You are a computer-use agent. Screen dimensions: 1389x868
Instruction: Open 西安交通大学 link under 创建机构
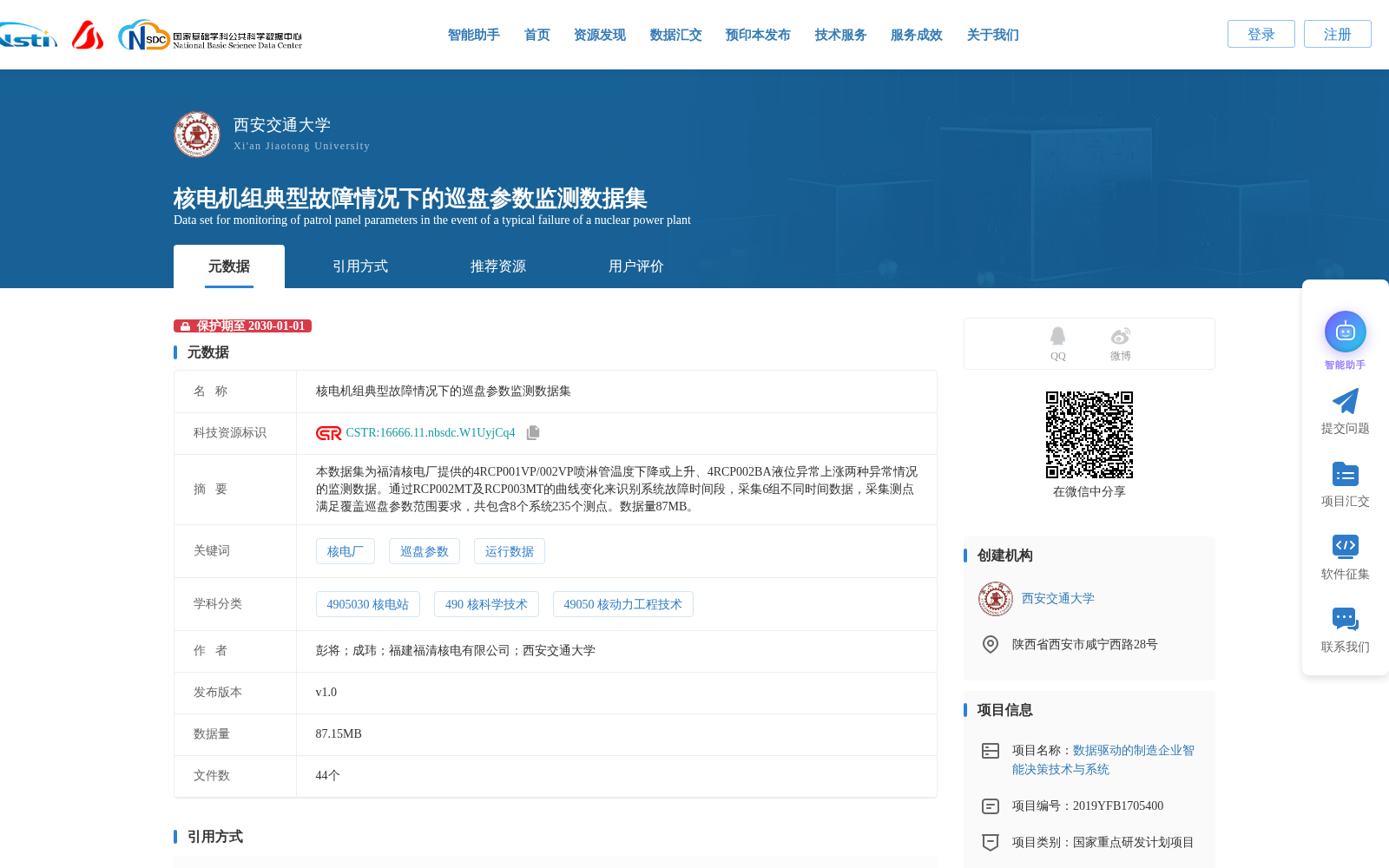tap(1058, 599)
